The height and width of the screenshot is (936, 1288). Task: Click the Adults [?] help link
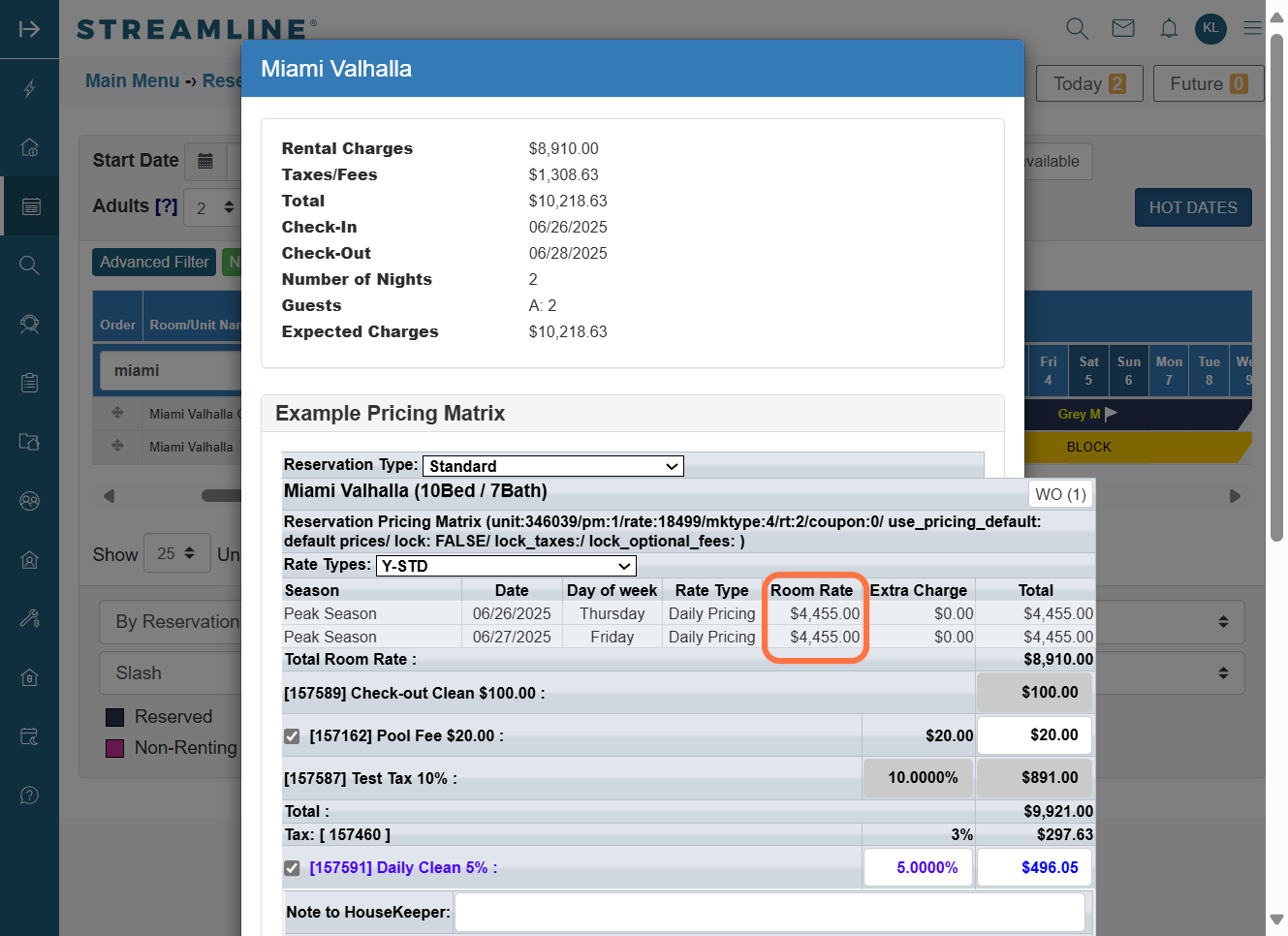point(166,206)
